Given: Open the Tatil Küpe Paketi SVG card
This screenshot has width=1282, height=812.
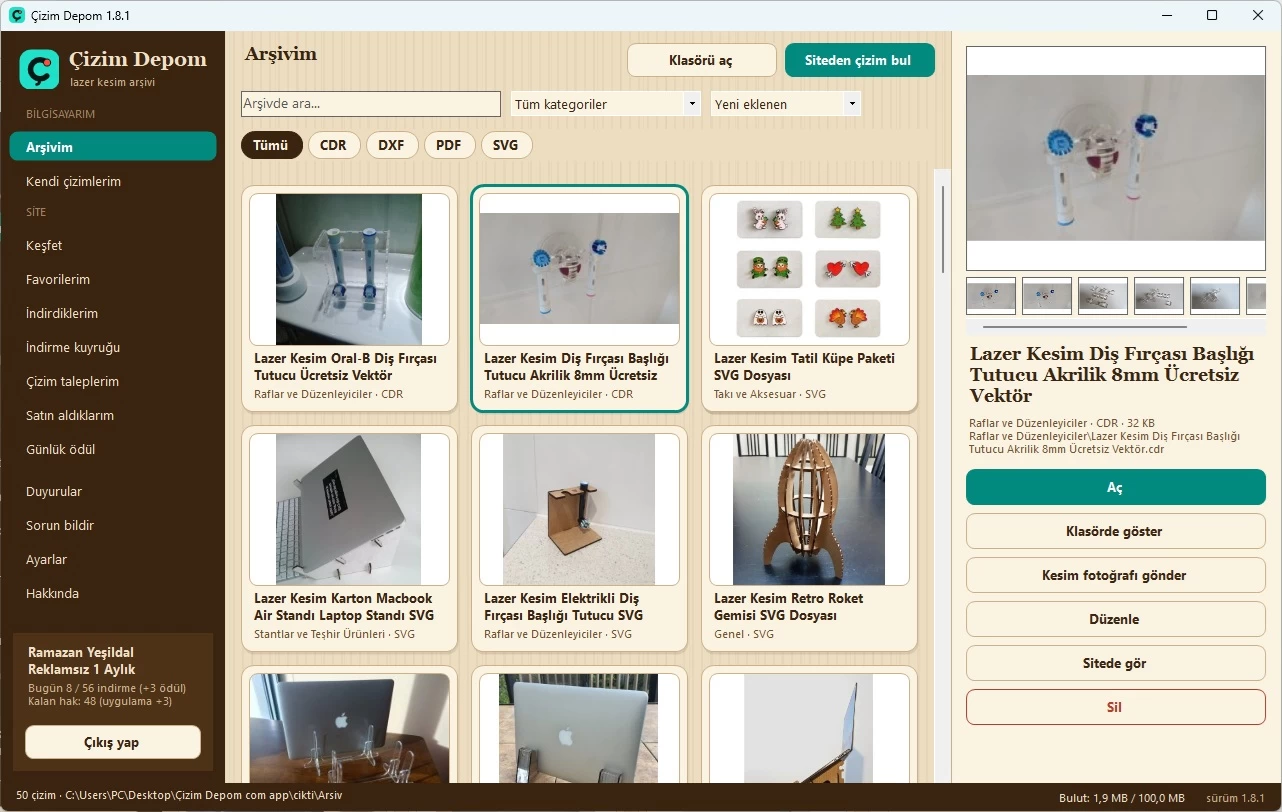Looking at the screenshot, I should tap(809, 298).
